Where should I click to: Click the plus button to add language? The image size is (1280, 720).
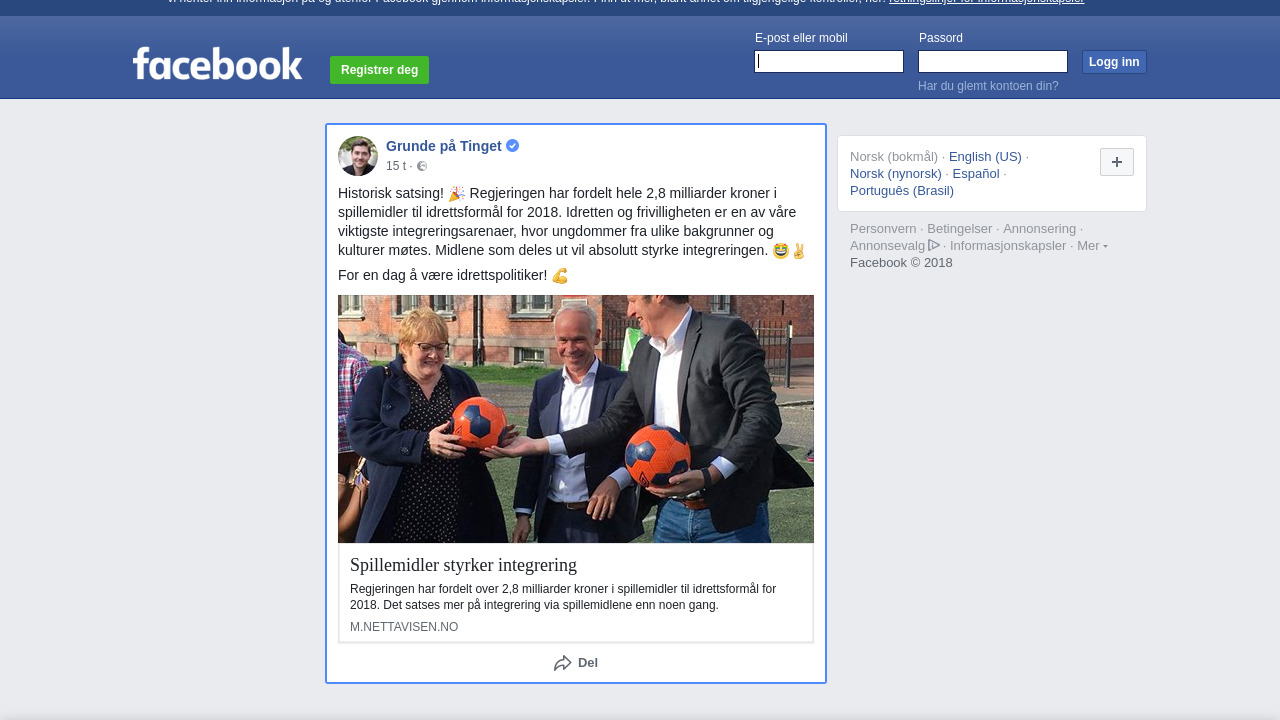(1117, 162)
